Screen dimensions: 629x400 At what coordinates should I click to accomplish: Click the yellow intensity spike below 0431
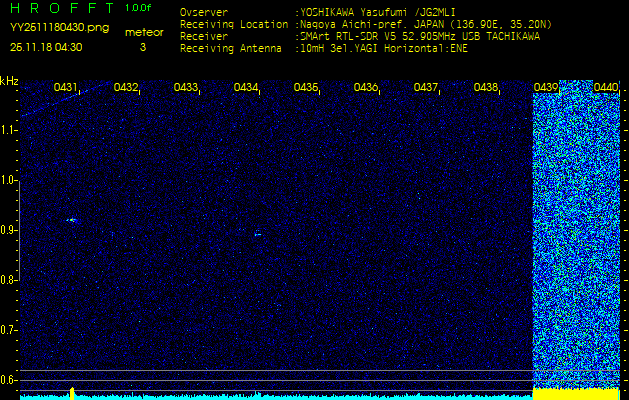coord(72,392)
